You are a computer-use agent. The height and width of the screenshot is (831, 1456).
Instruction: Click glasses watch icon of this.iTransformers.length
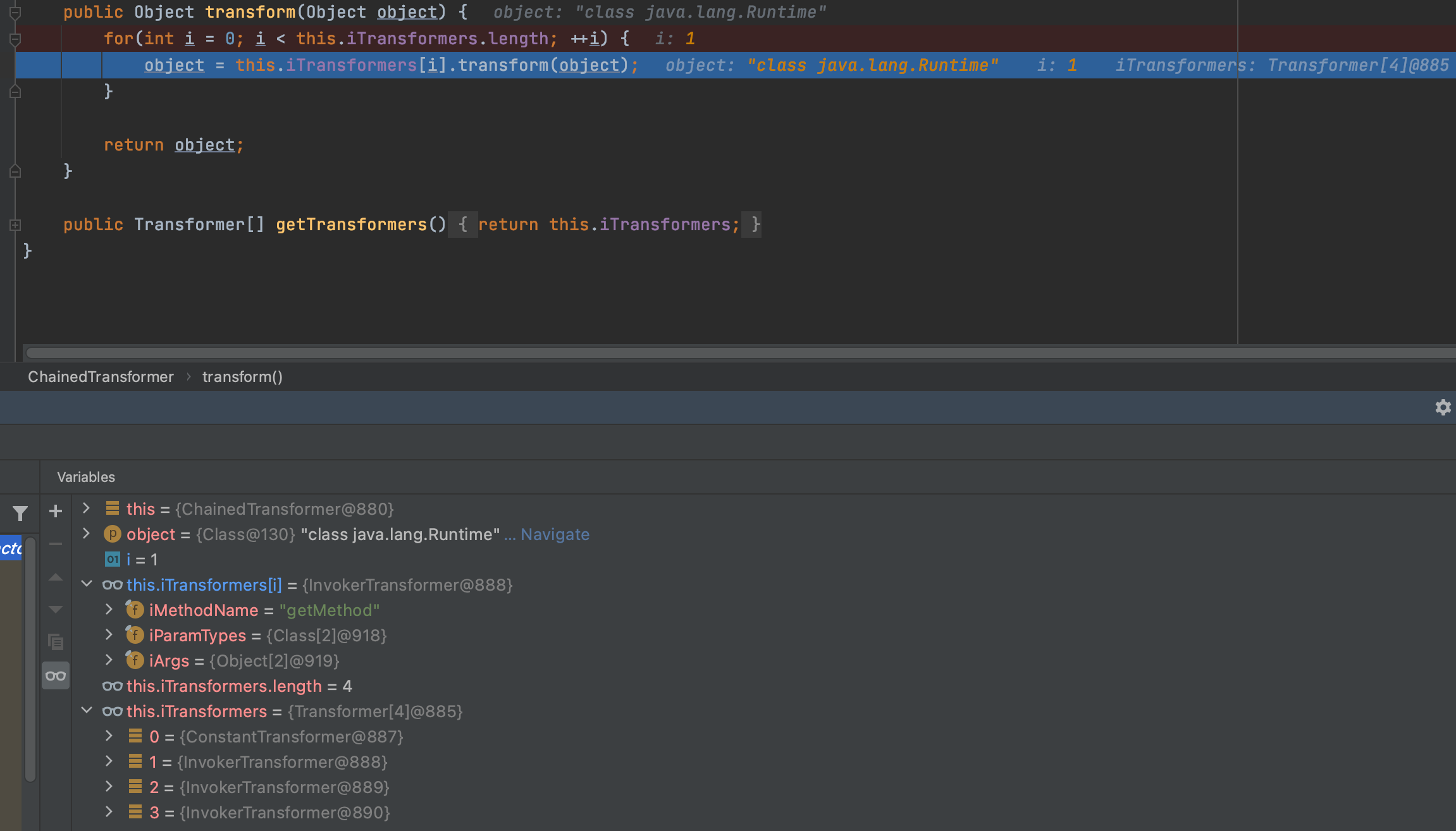[112, 686]
